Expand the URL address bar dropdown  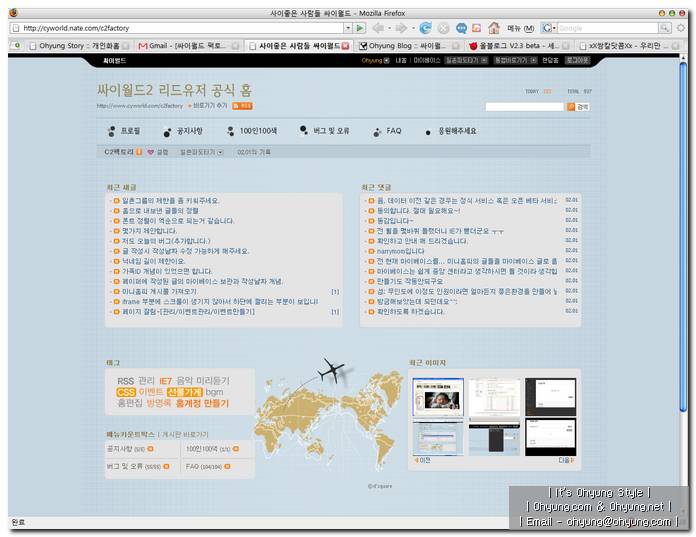347,28
